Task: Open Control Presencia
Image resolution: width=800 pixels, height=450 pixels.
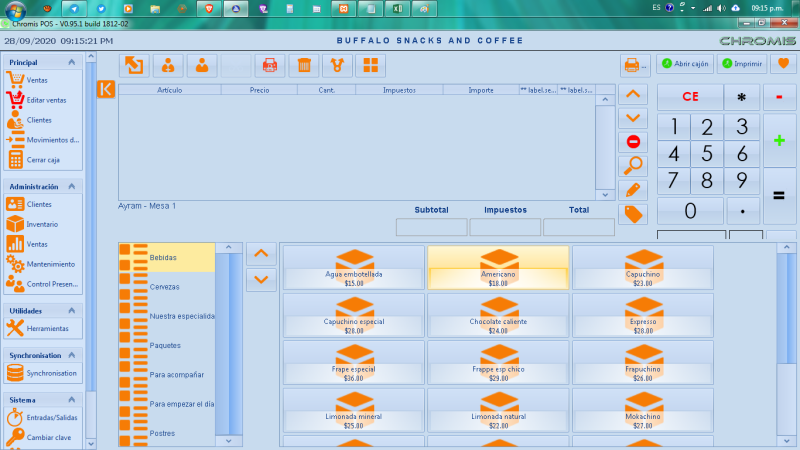Action: (x=43, y=284)
